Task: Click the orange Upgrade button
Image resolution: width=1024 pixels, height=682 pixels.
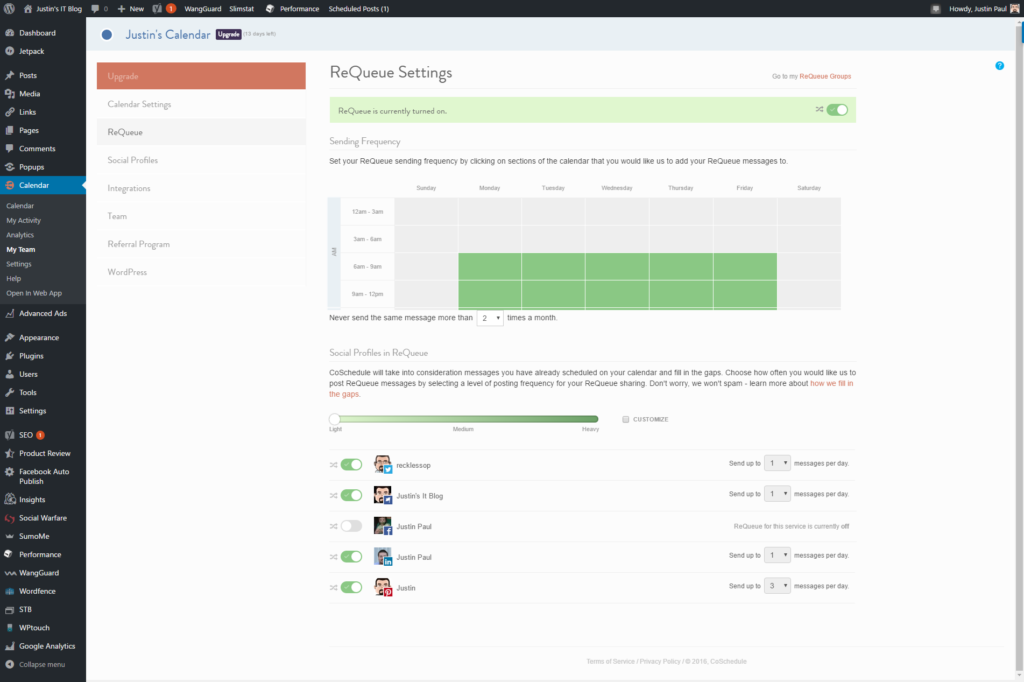Action: pos(201,76)
